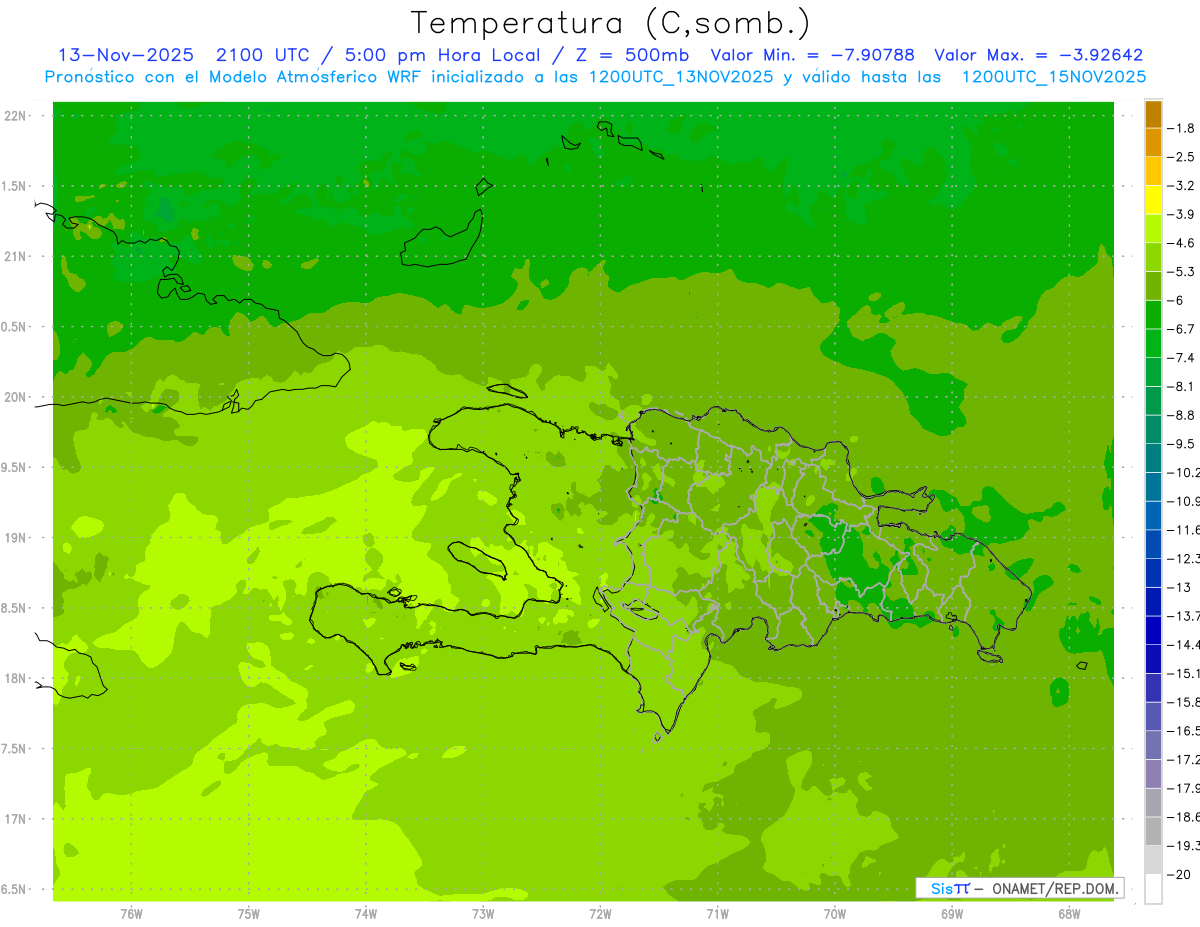Click the "72W" longitude label
Viewport: 1200px width, 927px height.
pos(600,914)
